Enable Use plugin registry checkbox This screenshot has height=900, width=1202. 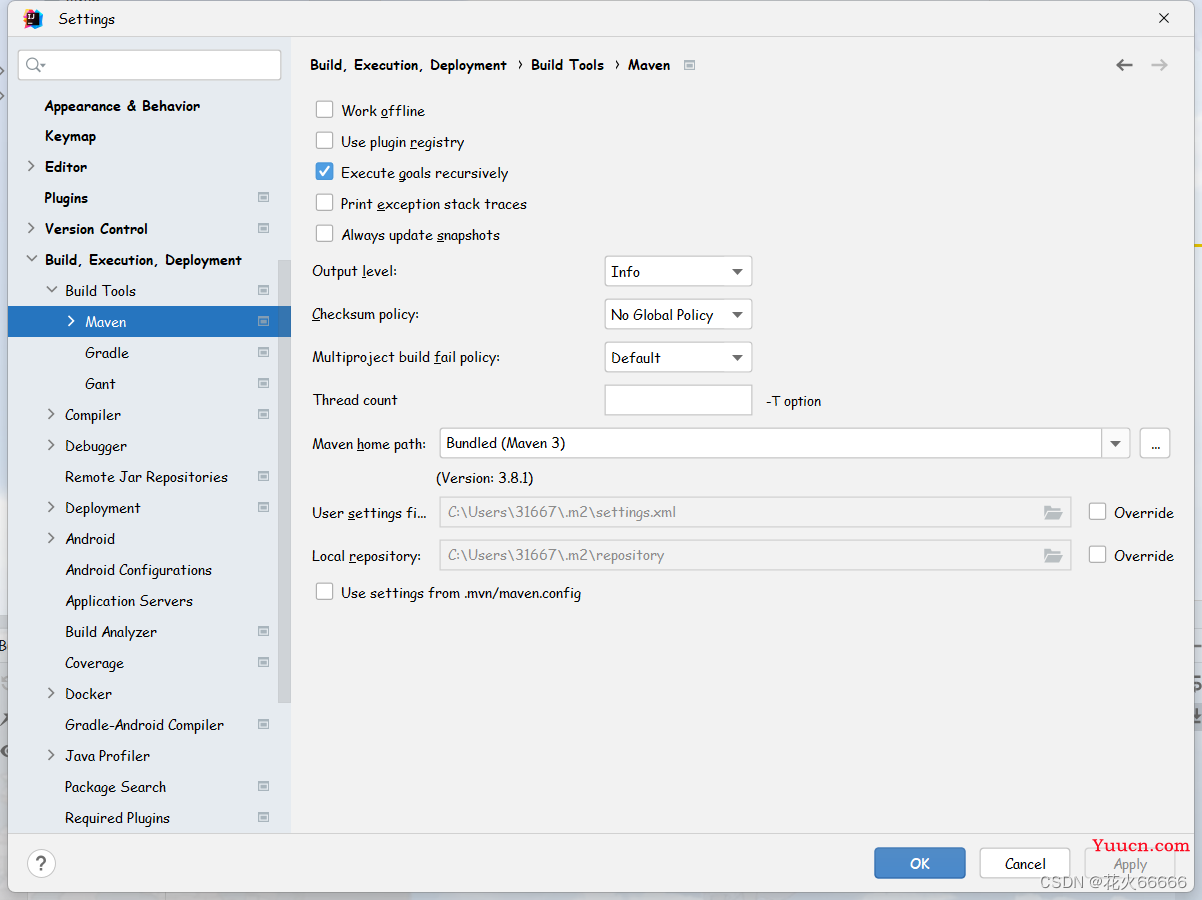(x=324, y=141)
